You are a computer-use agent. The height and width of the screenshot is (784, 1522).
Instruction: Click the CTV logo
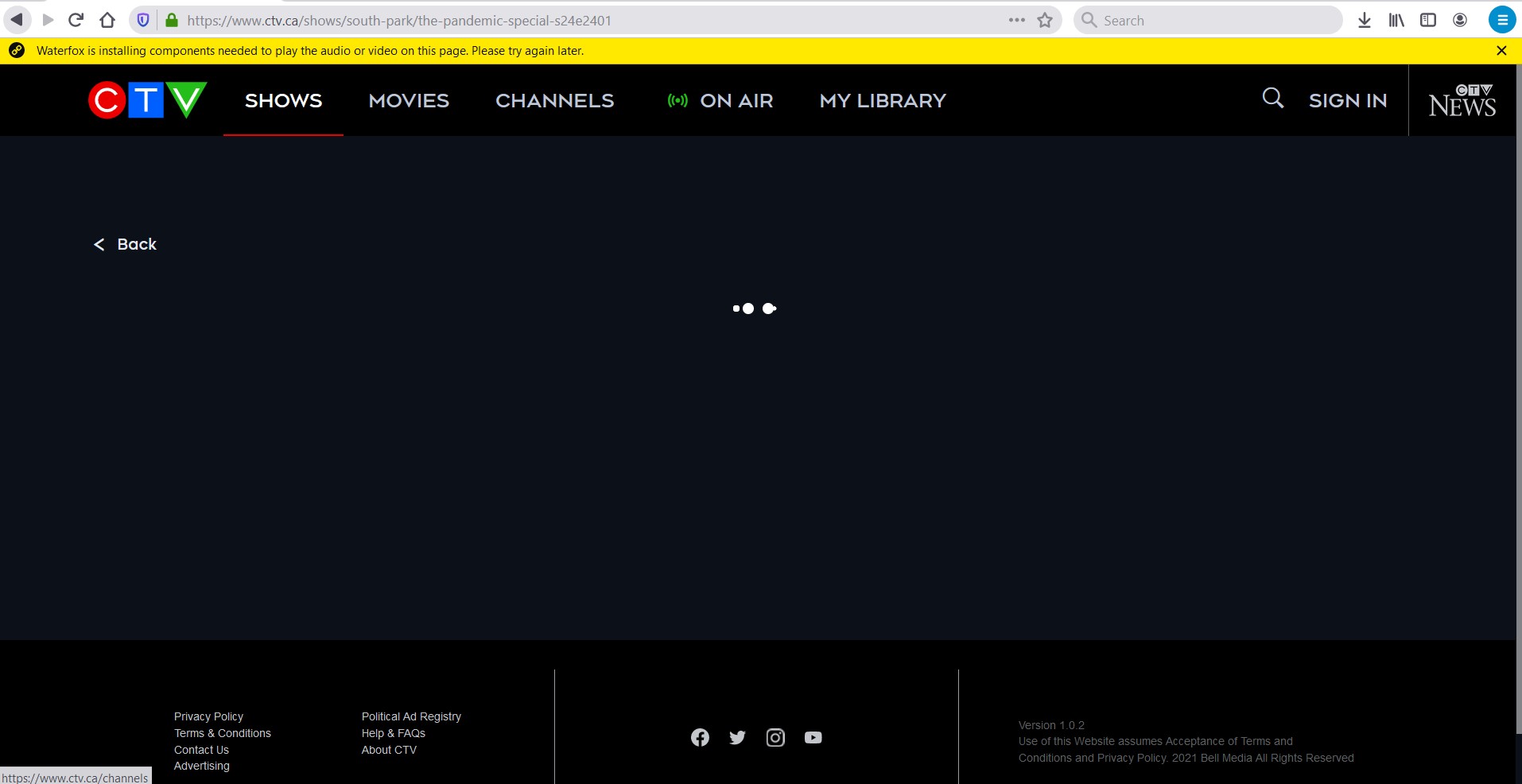(x=146, y=99)
